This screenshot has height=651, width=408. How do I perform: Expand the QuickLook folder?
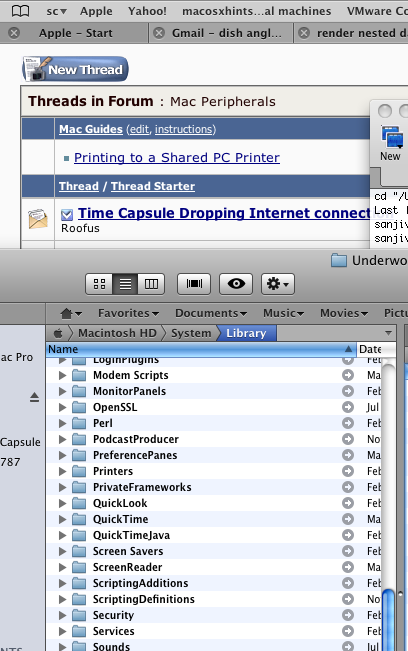click(x=63, y=503)
